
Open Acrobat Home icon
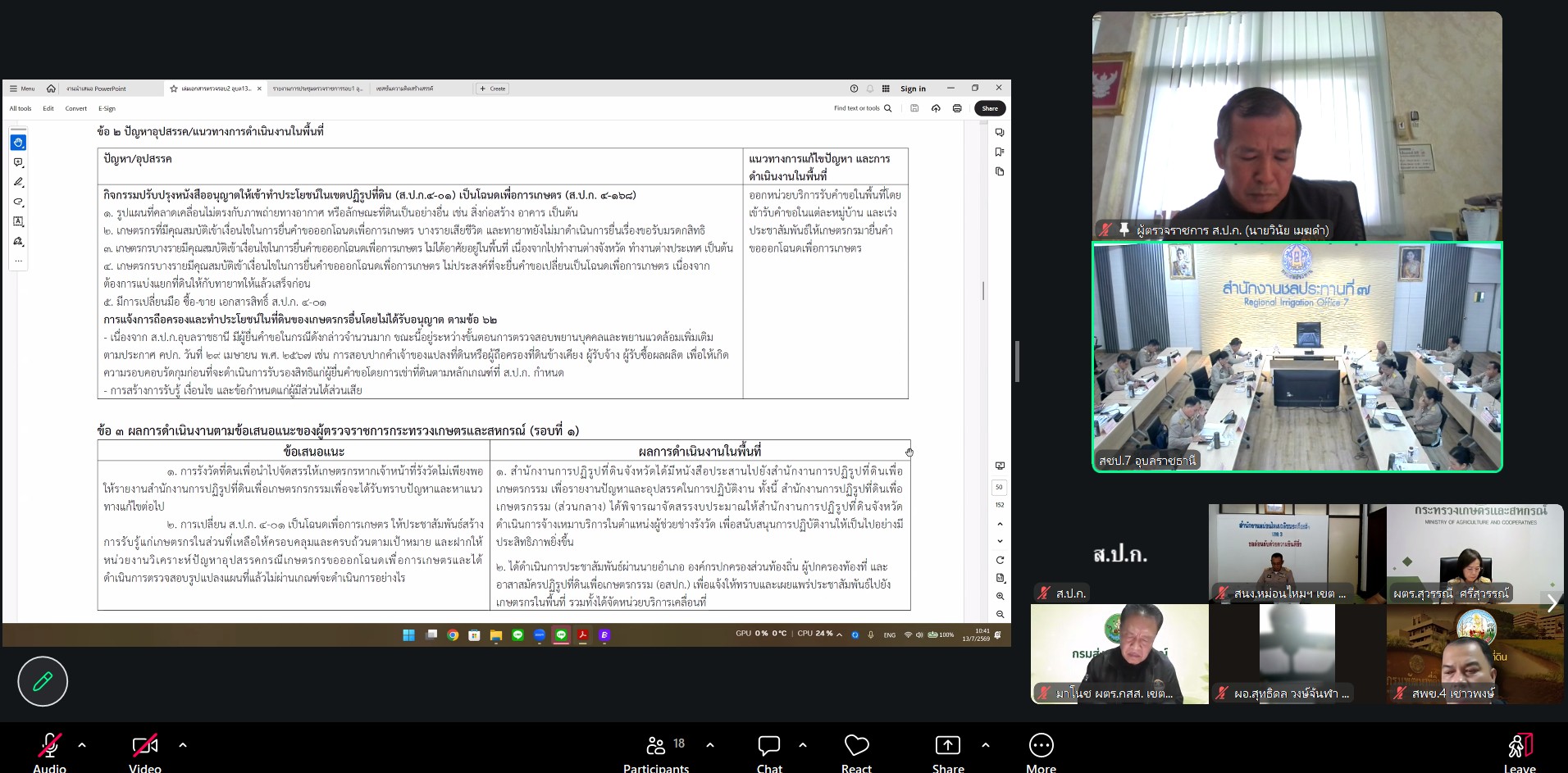click(51, 89)
